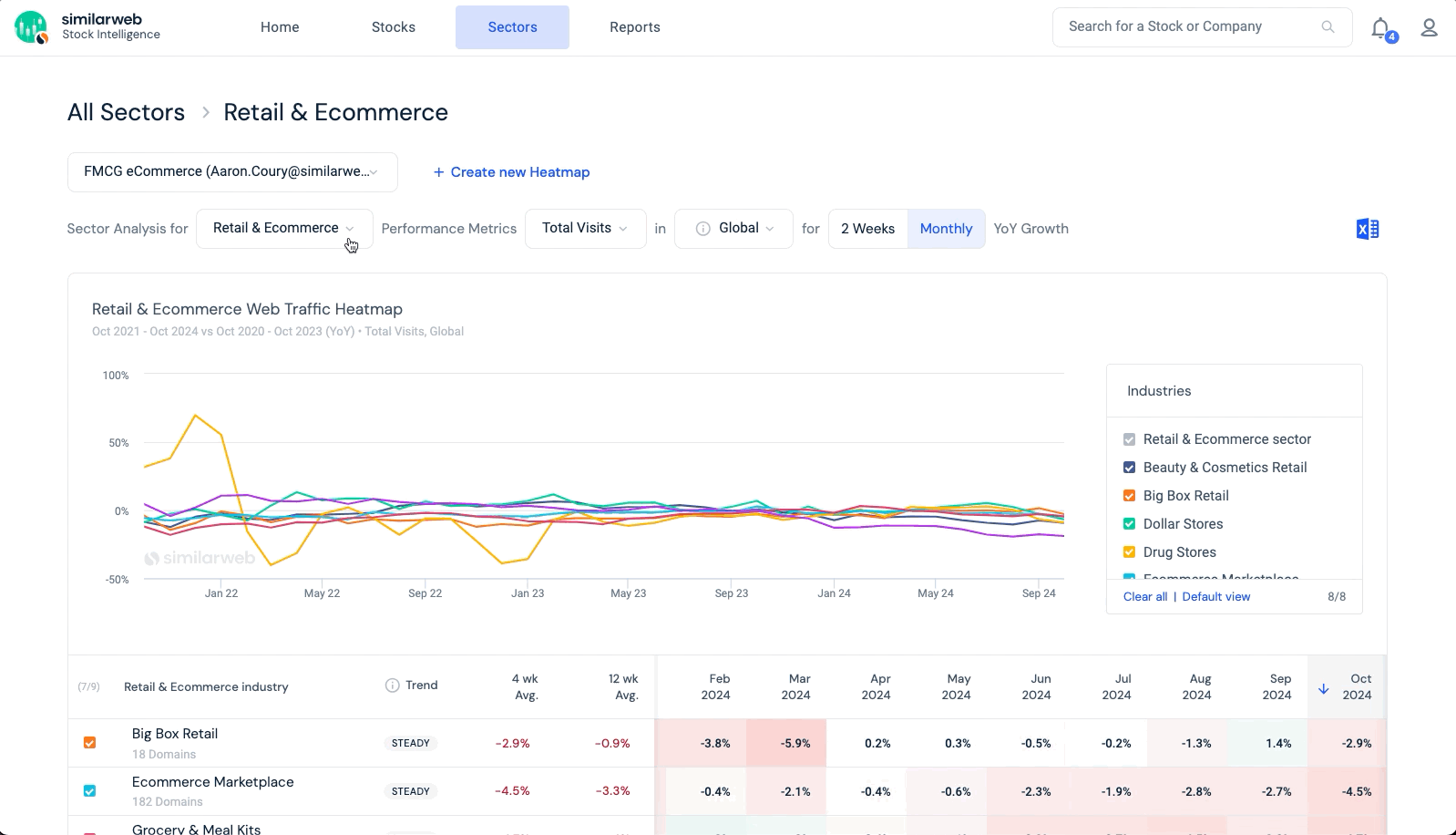Click the Sep 2024 column header
Image resolution: width=1456 pixels, height=835 pixels.
1277,686
